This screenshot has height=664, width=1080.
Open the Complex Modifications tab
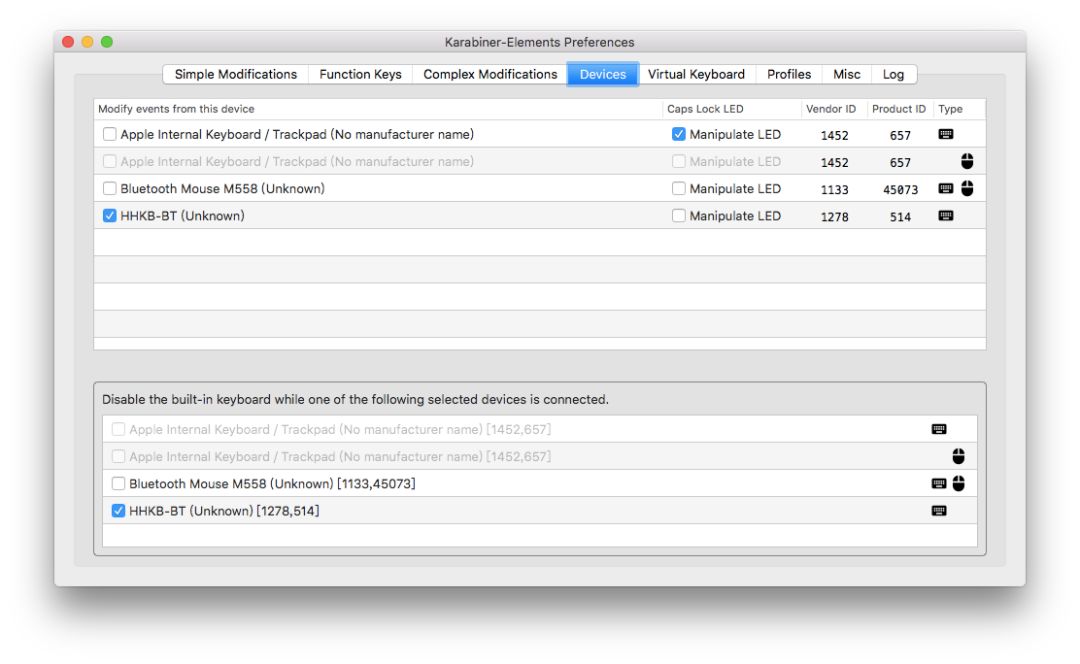[x=490, y=75]
